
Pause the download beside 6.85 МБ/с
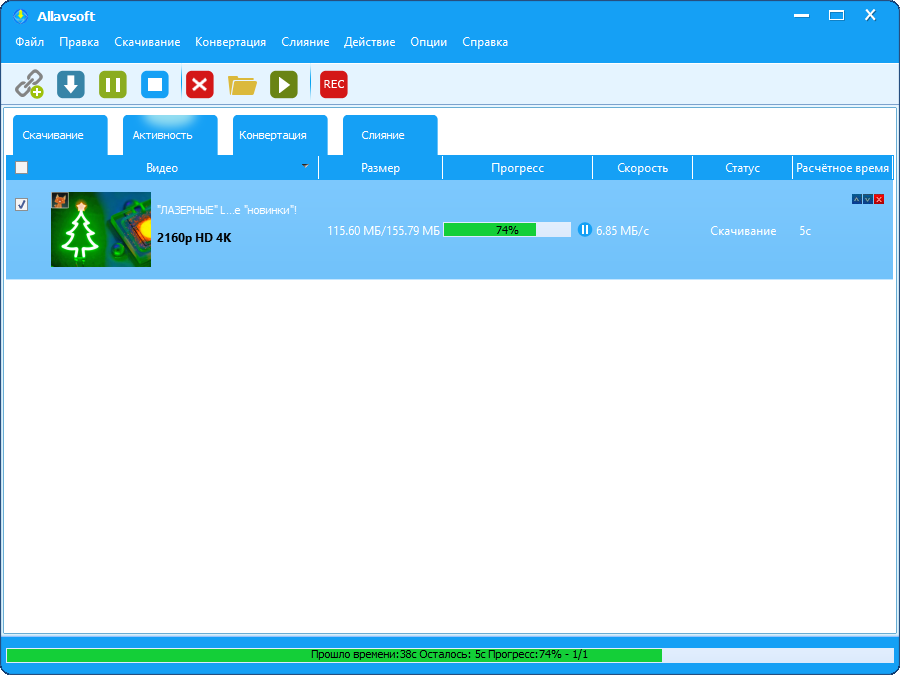tap(584, 230)
